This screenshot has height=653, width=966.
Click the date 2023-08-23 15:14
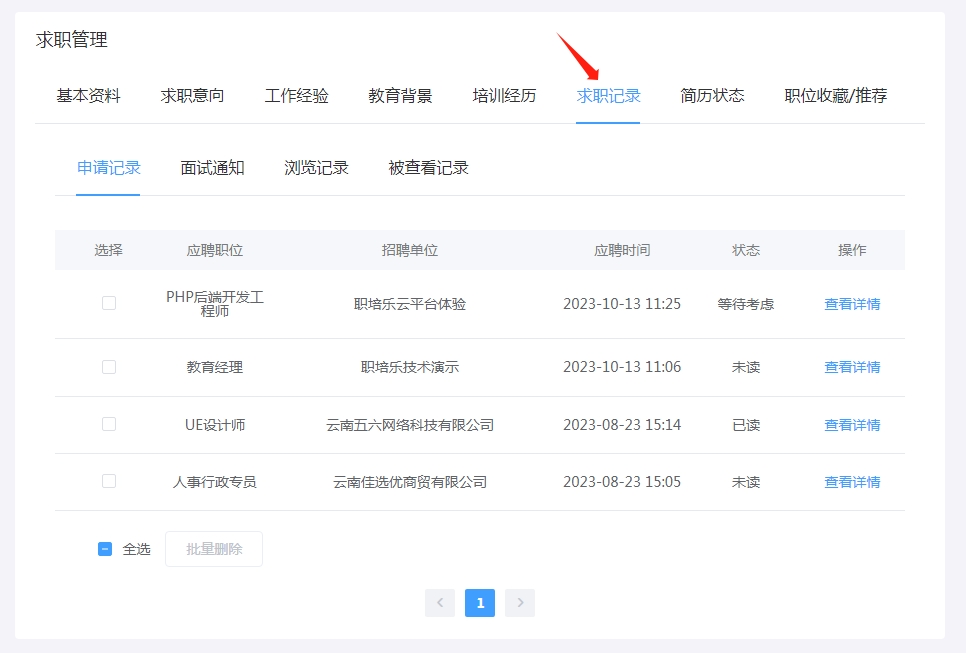[x=622, y=425]
